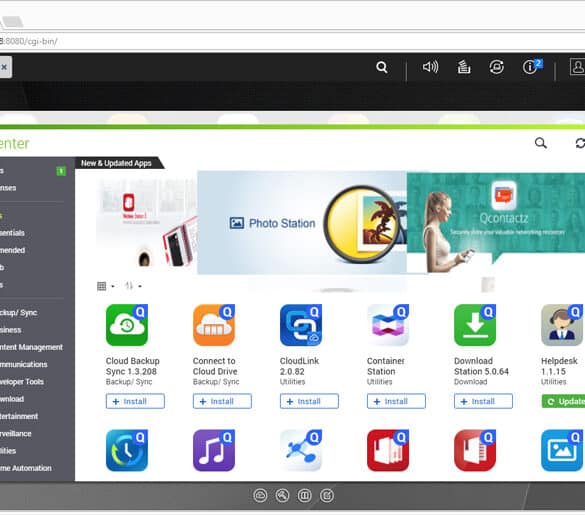Viewport: 585px width, 515px height.
Task: Click the feedback edit icon in bottom dock
Action: 327,496
